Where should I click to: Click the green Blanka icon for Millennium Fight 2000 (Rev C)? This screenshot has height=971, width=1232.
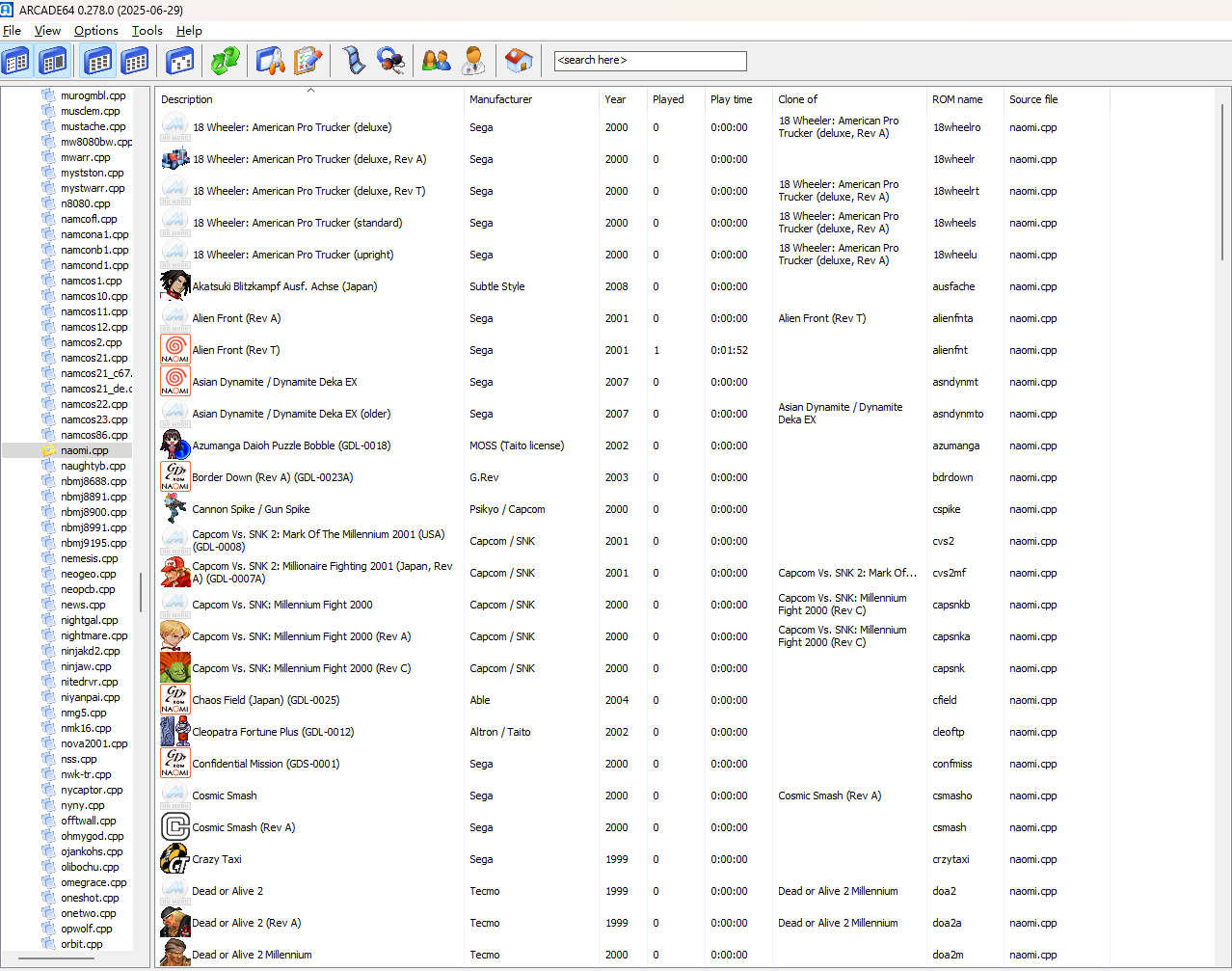174,668
